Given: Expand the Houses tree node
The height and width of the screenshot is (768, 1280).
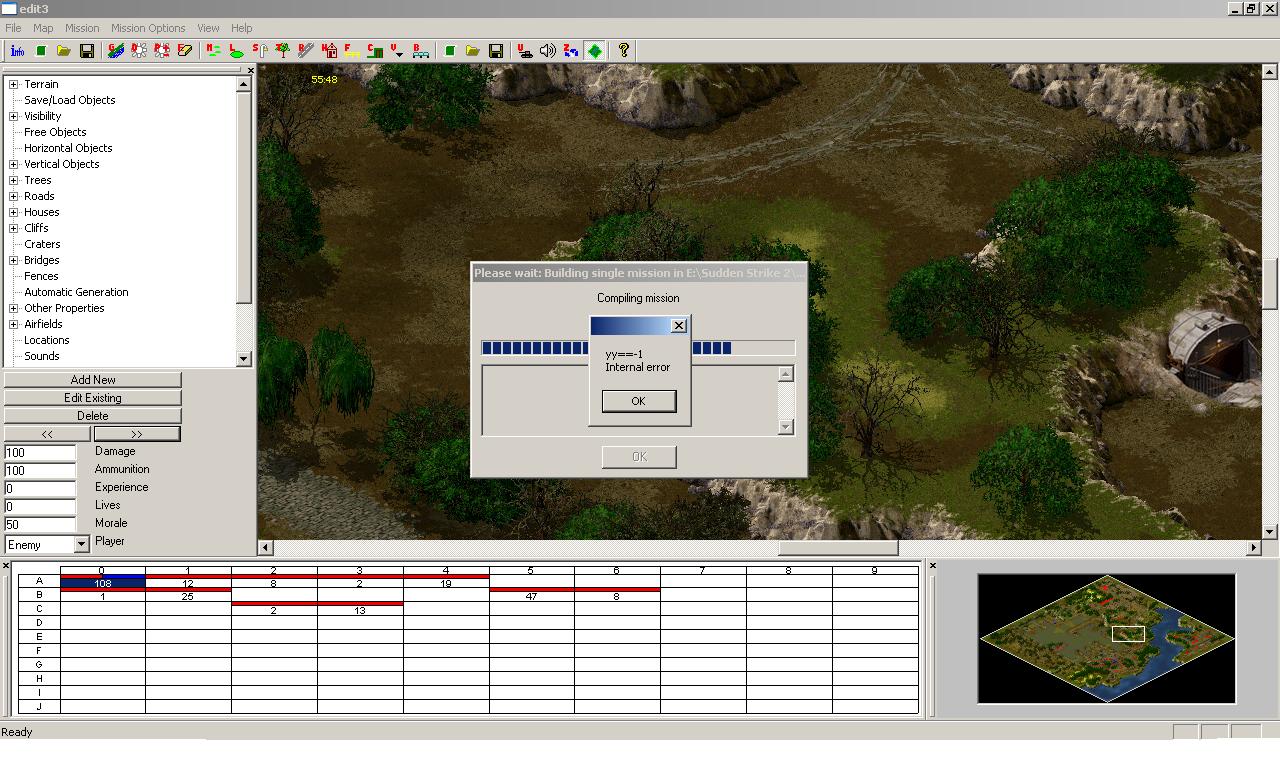Looking at the screenshot, I should (14, 212).
